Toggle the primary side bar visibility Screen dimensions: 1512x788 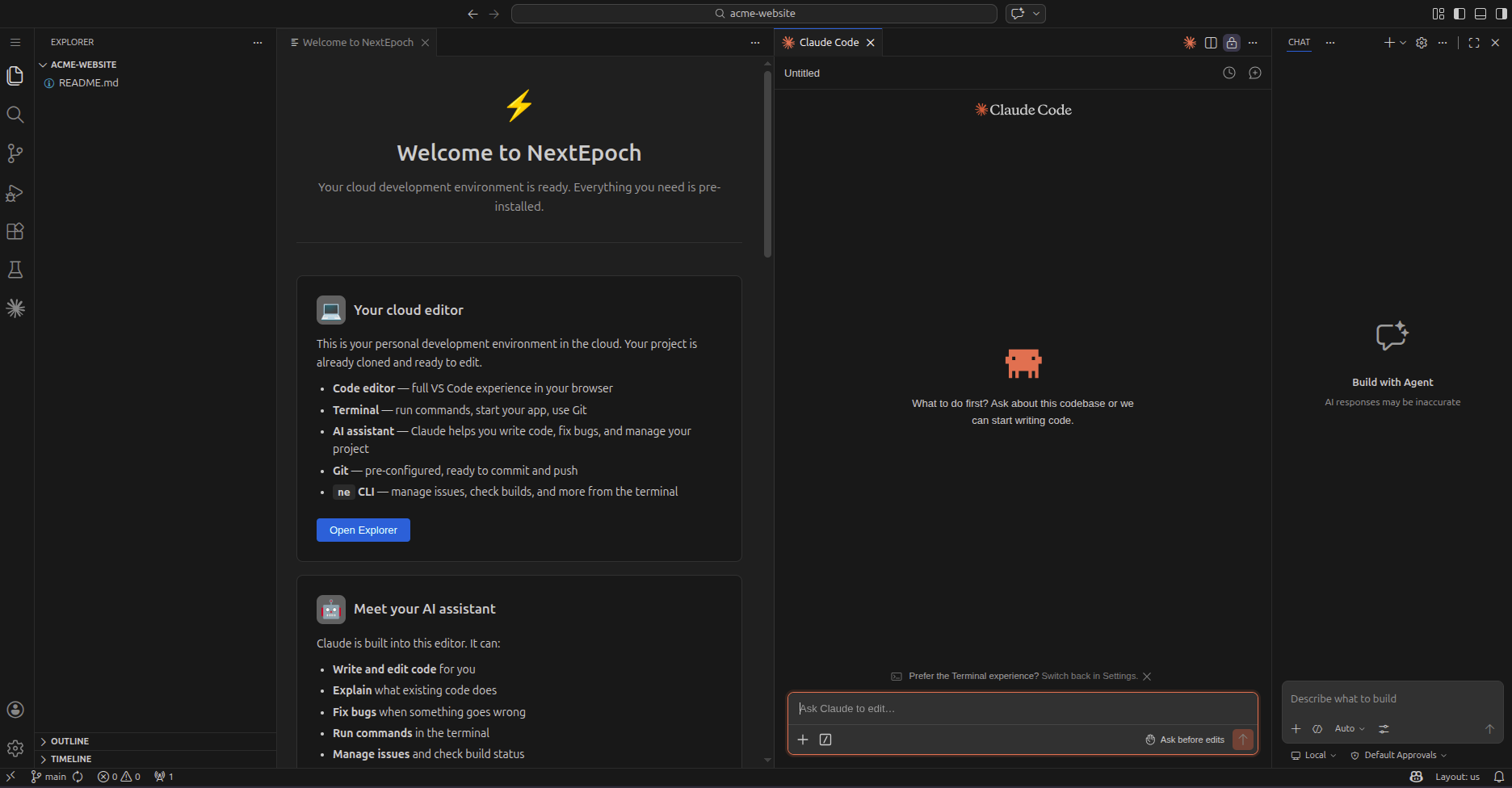(1459, 14)
